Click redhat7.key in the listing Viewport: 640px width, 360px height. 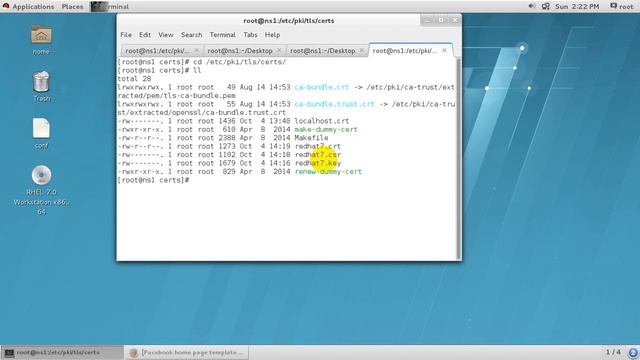(x=318, y=163)
